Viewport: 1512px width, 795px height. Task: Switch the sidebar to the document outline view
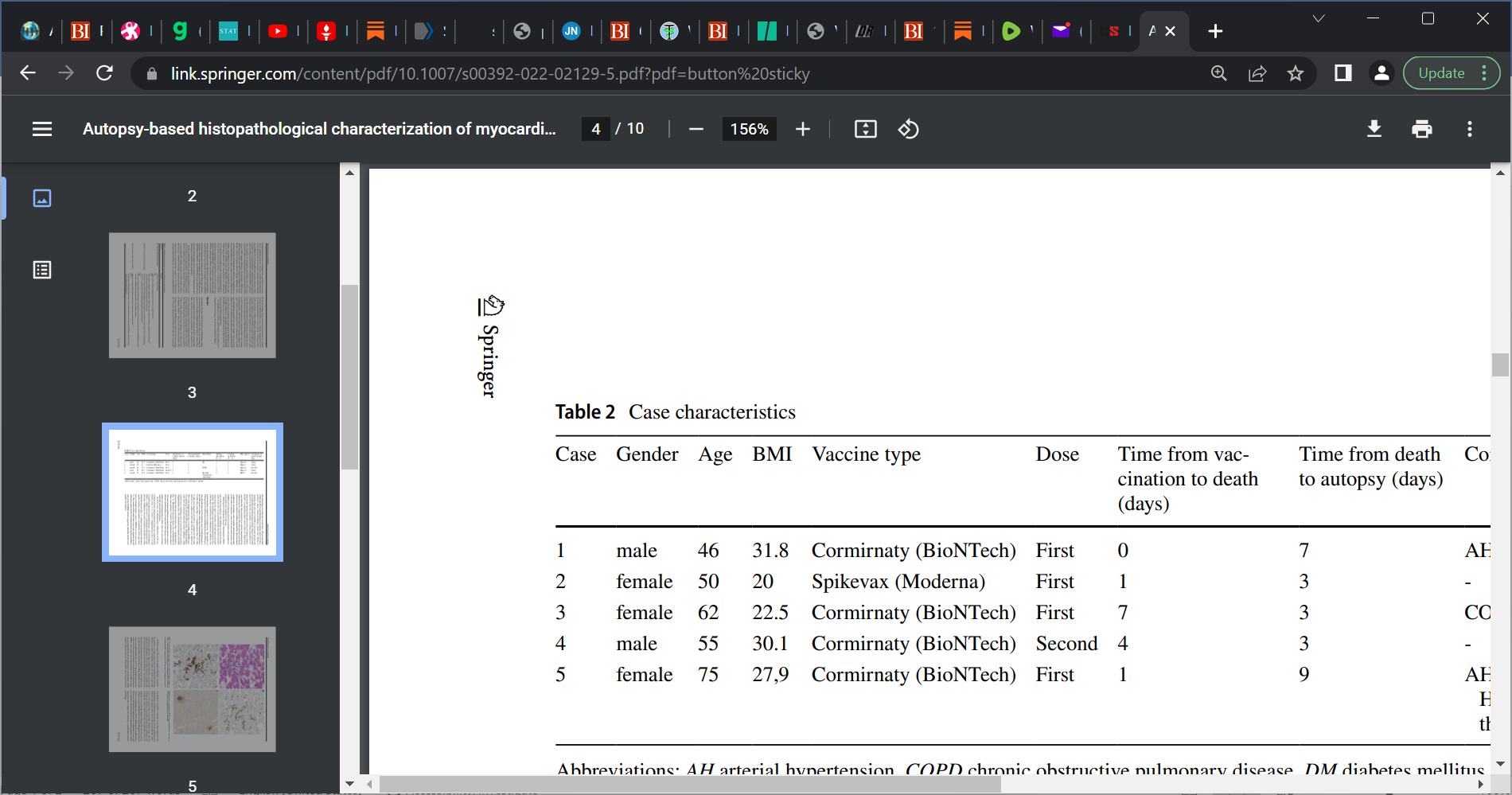click(x=42, y=271)
